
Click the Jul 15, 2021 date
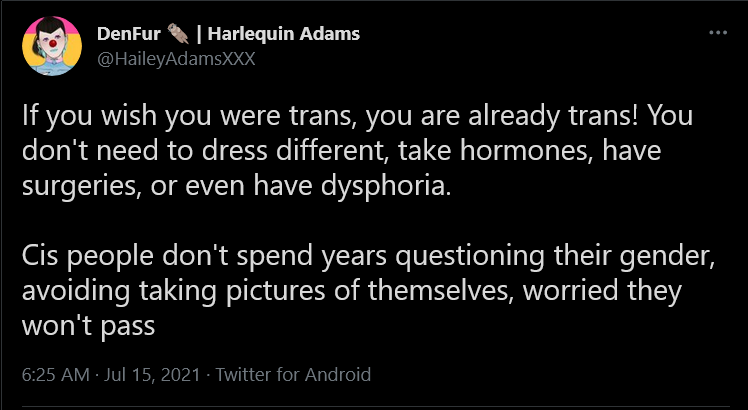point(152,374)
